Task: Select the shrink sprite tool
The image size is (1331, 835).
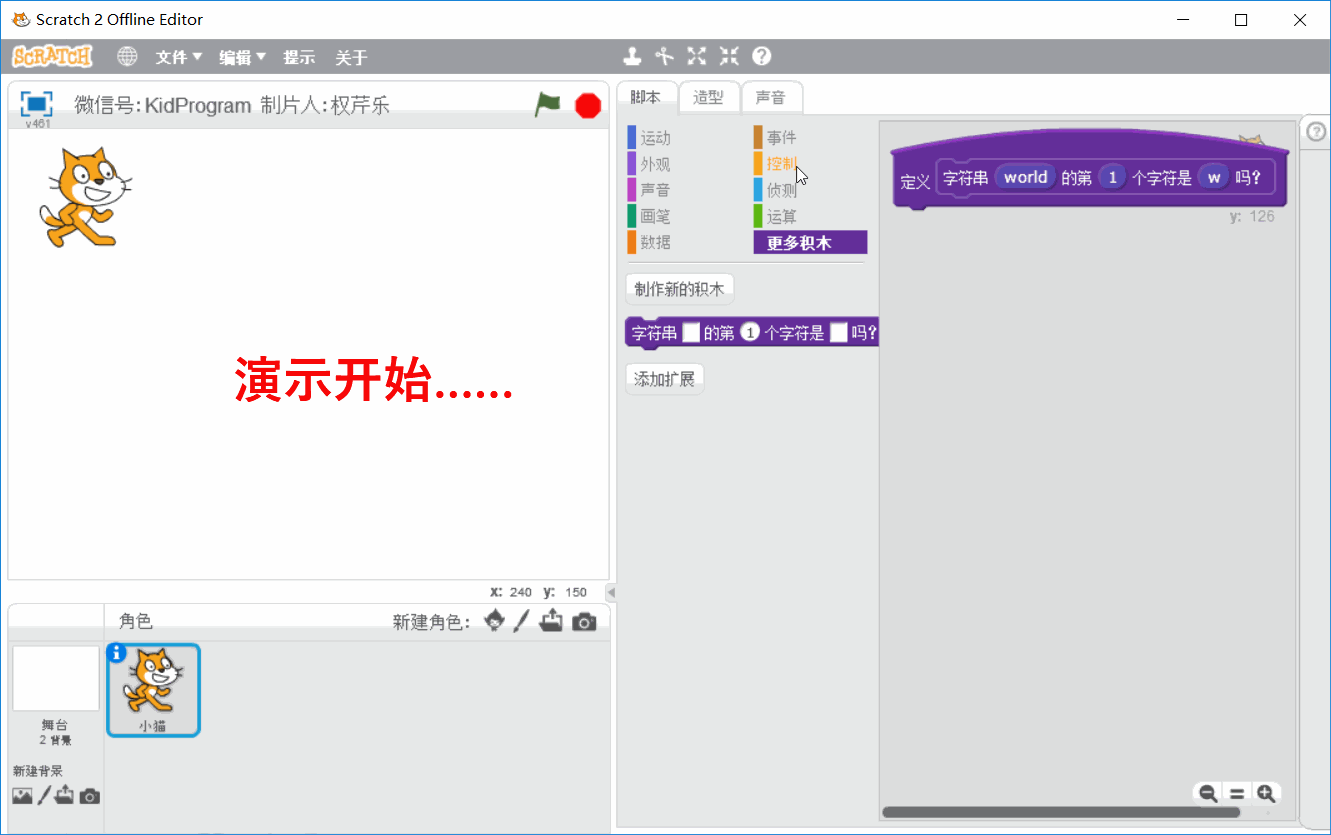Action: pyautogui.click(x=729, y=56)
